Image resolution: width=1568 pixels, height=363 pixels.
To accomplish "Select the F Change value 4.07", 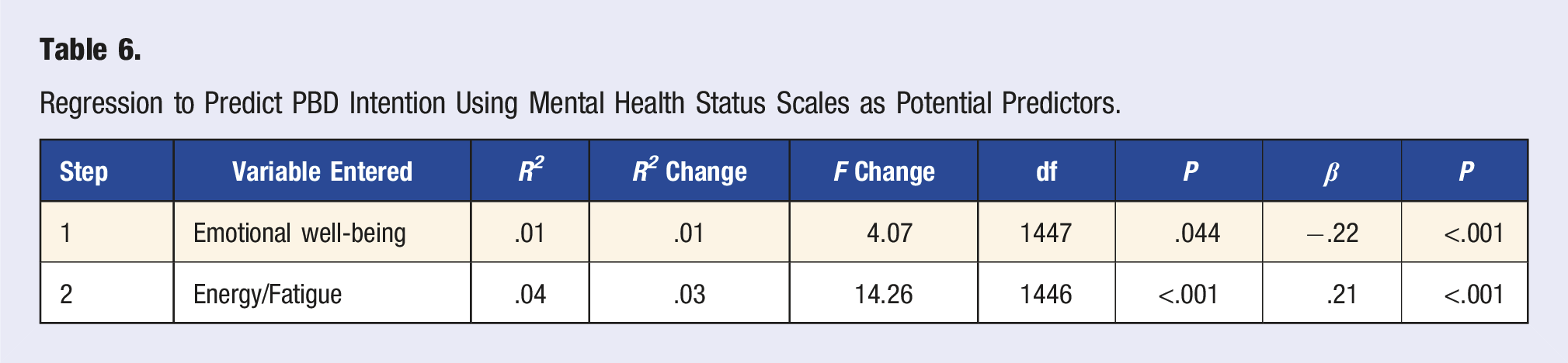I will [x=890, y=233].
